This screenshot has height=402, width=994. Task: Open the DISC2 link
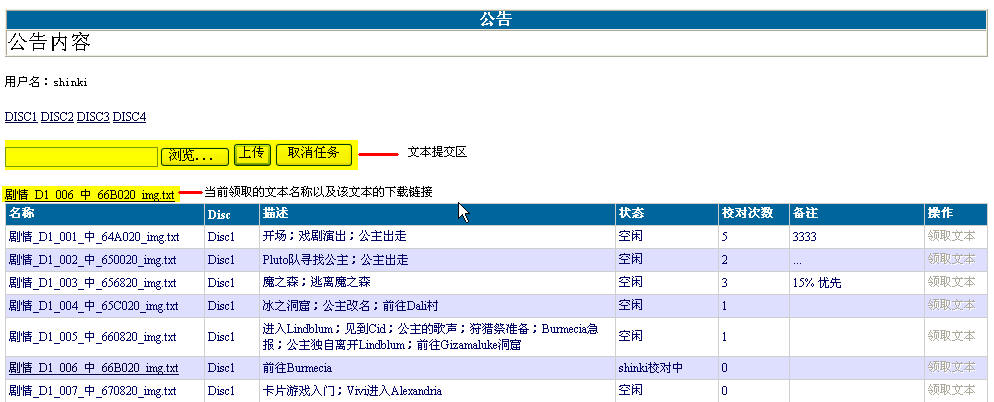coord(57,117)
